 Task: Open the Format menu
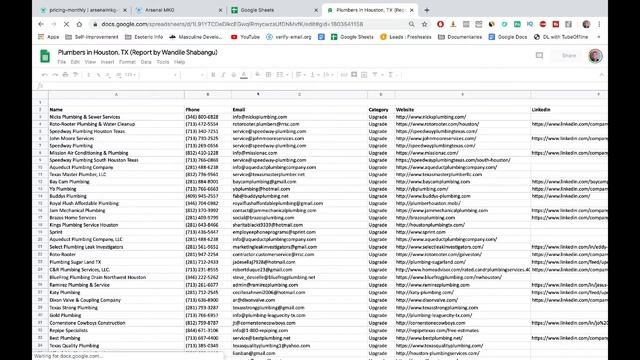(x=127, y=62)
